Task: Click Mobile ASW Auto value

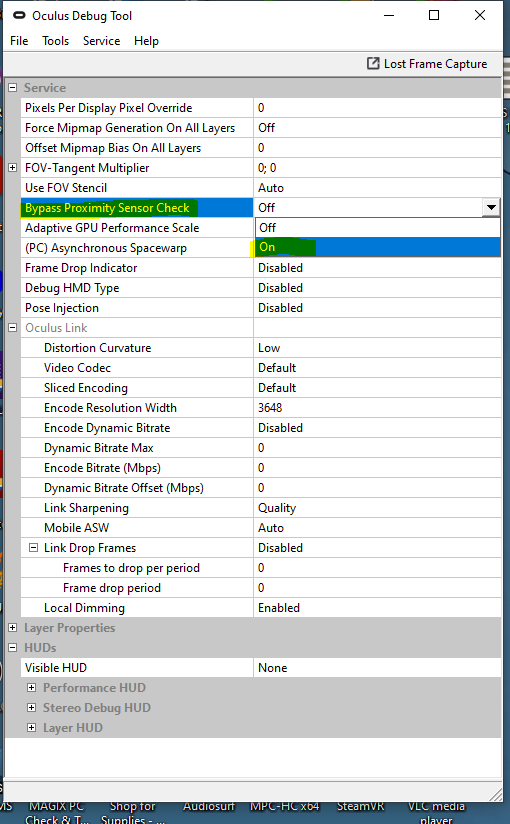Action: click(377, 528)
